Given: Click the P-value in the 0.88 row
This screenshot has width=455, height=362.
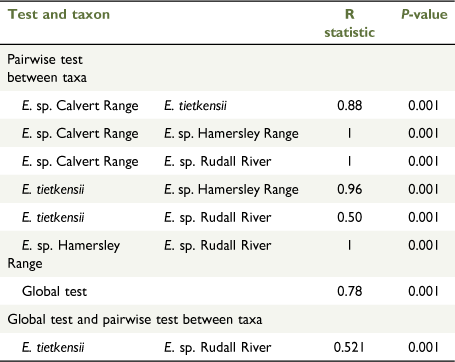Looking at the screenshot, I should [x=423, y=105].
